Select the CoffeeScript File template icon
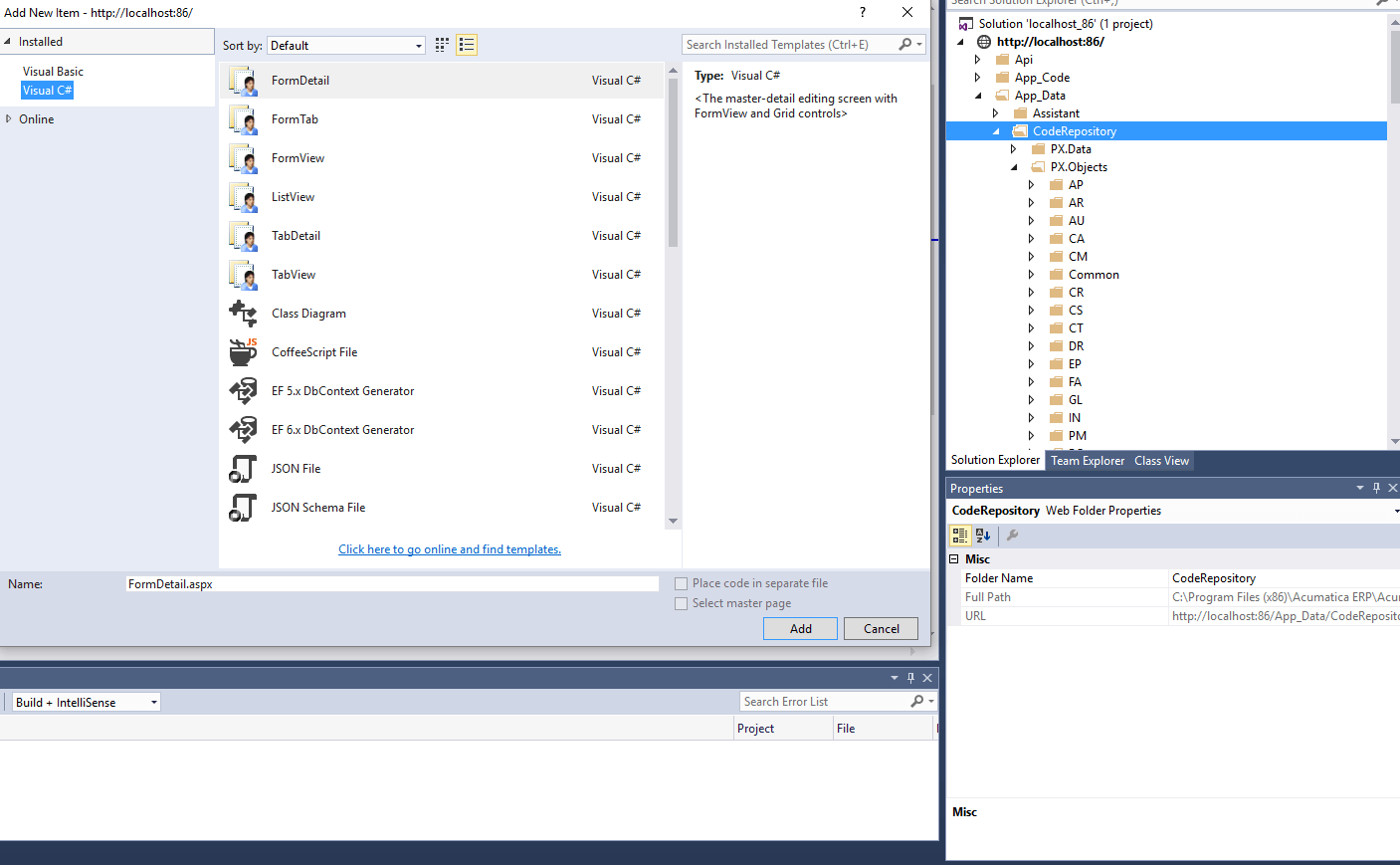 244,351
